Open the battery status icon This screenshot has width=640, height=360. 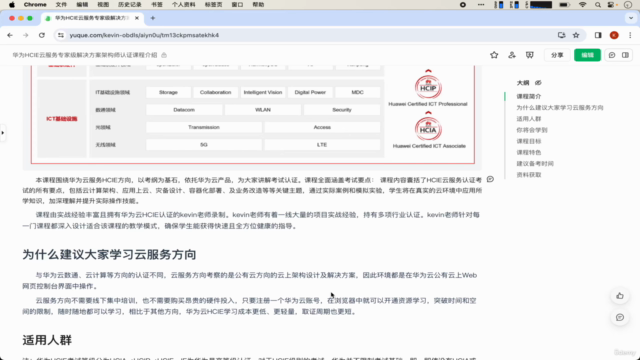[564, 4]
